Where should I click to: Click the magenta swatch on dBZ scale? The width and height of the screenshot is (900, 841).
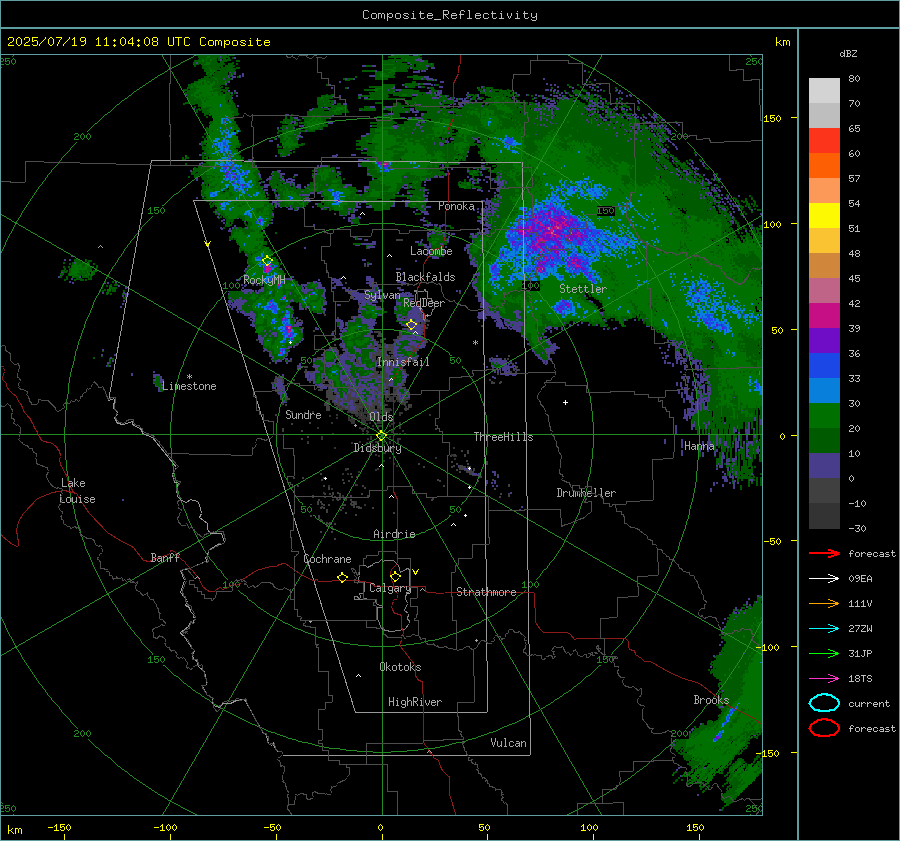click(824, 315)
